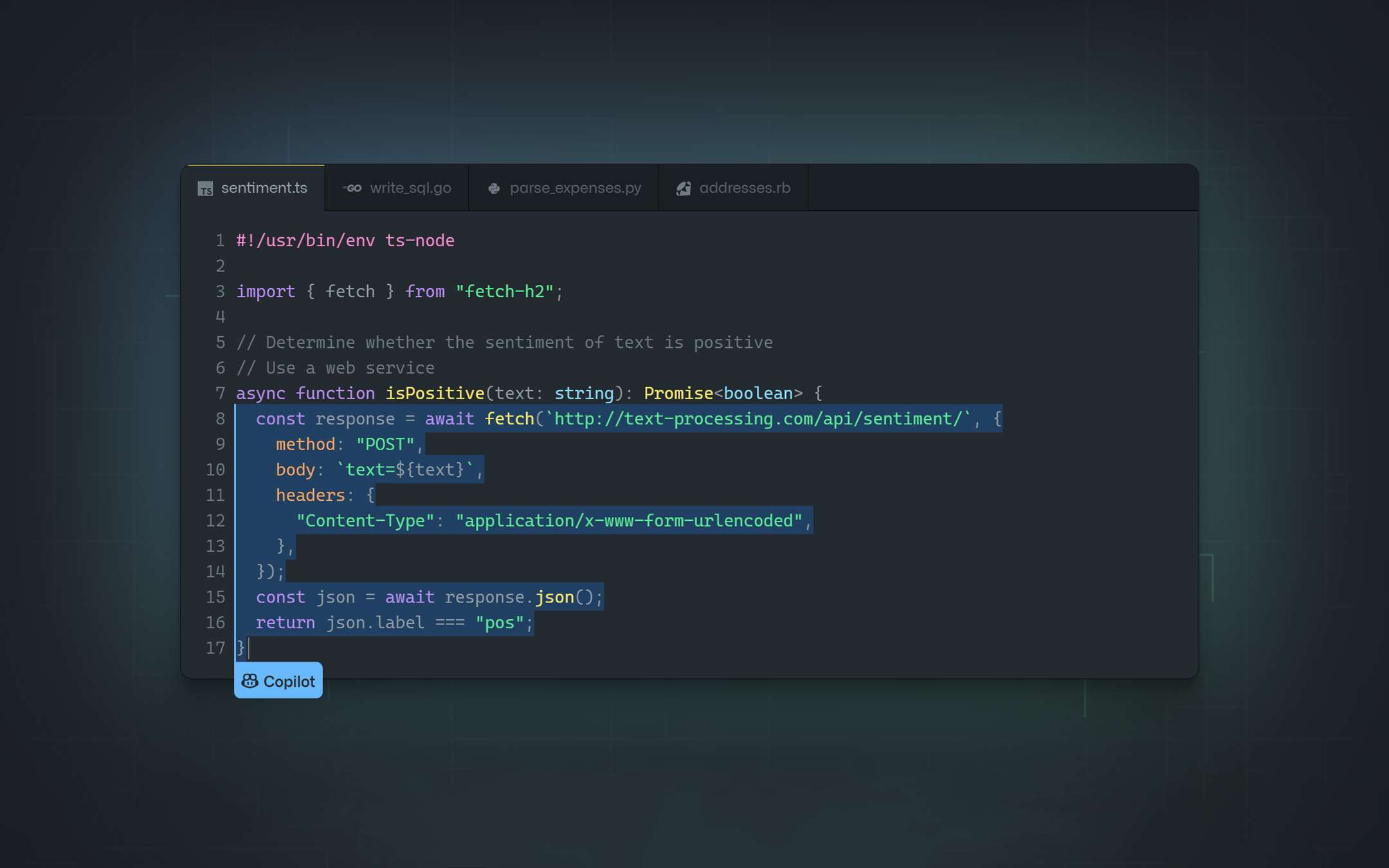The height and width of the screenshot is (868, 1389).
Task: Click the Promise return type annotation
Action: point(678,393)
